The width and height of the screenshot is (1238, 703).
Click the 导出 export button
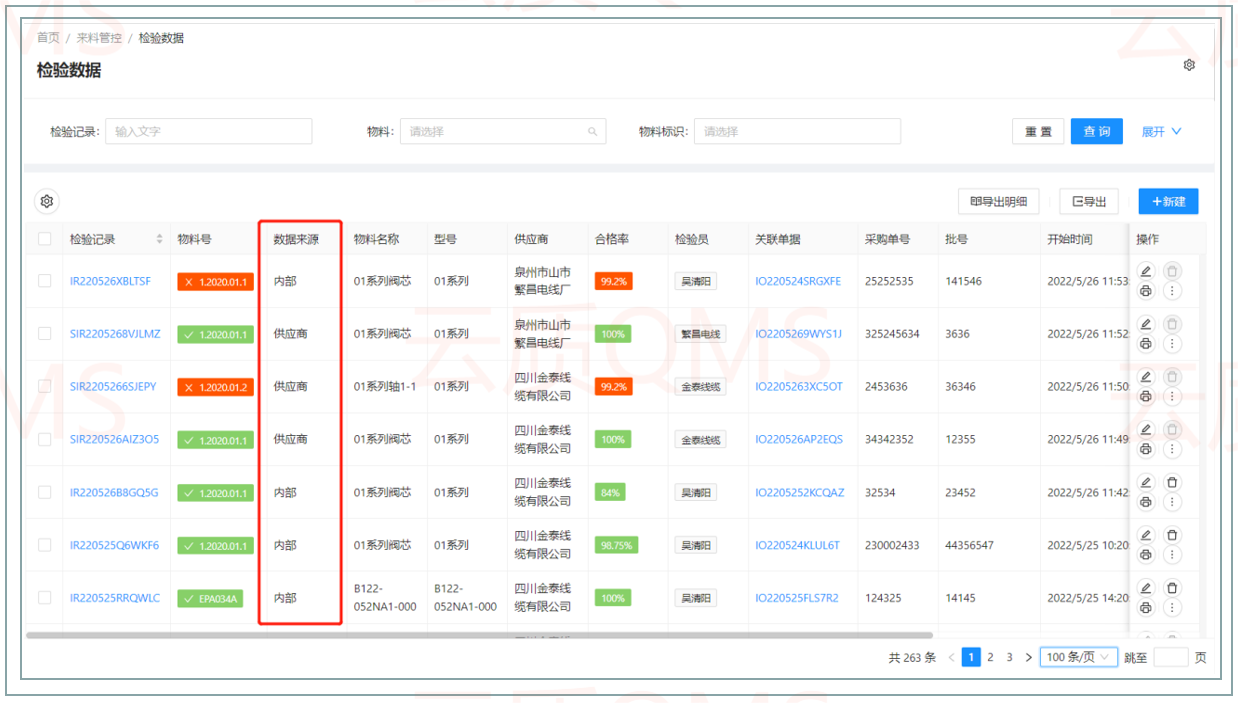(x=1089, y=201)
